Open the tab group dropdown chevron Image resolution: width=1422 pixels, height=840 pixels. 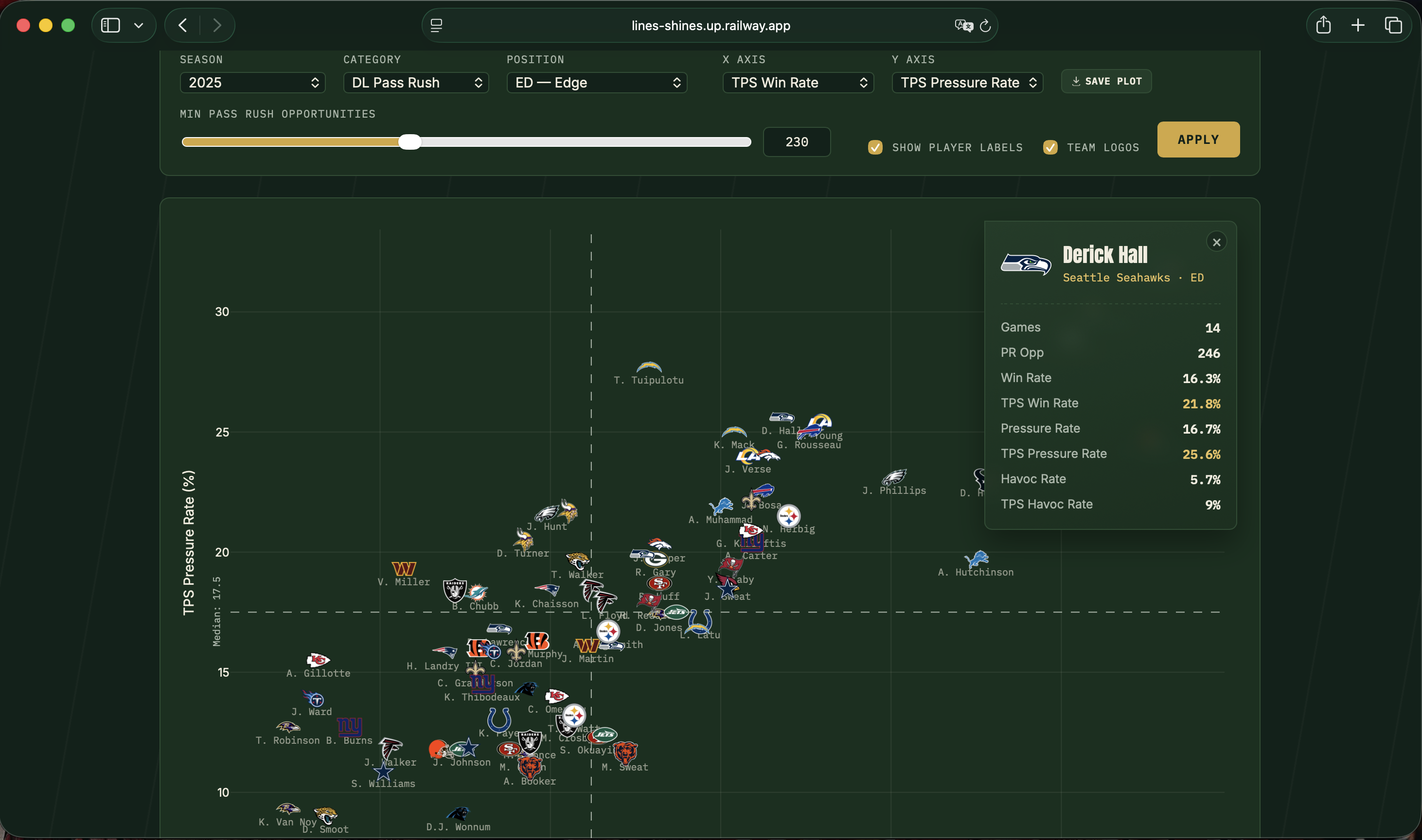pyautogui.click(x=139, y=25)
